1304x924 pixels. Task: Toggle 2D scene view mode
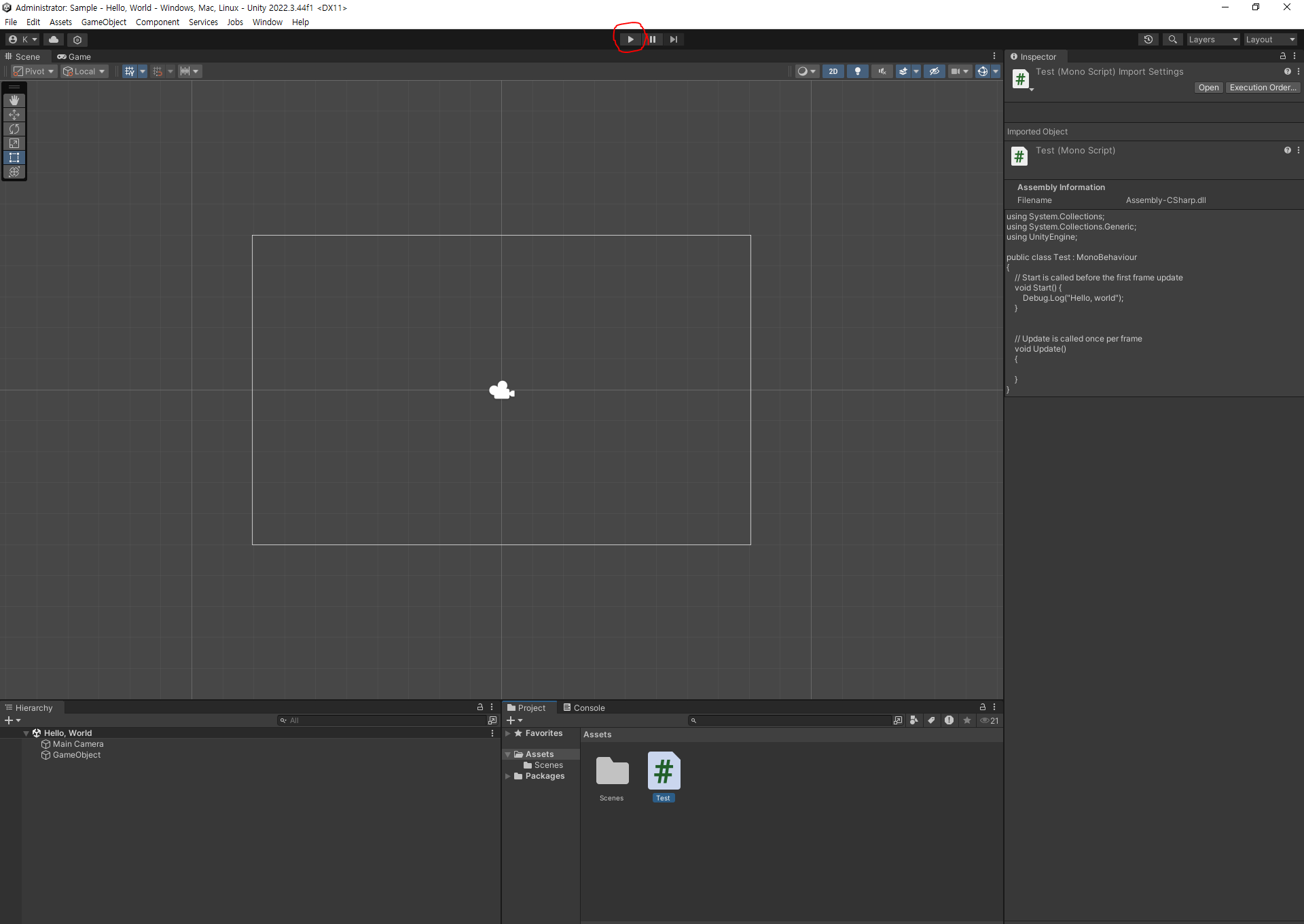(x=833, y=71)
